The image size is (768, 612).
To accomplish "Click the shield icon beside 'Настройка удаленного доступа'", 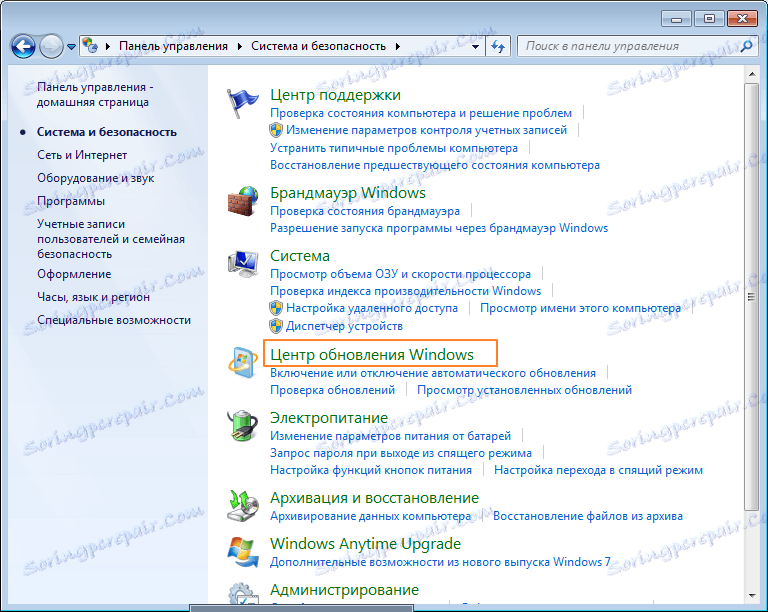I will point(276,308).
